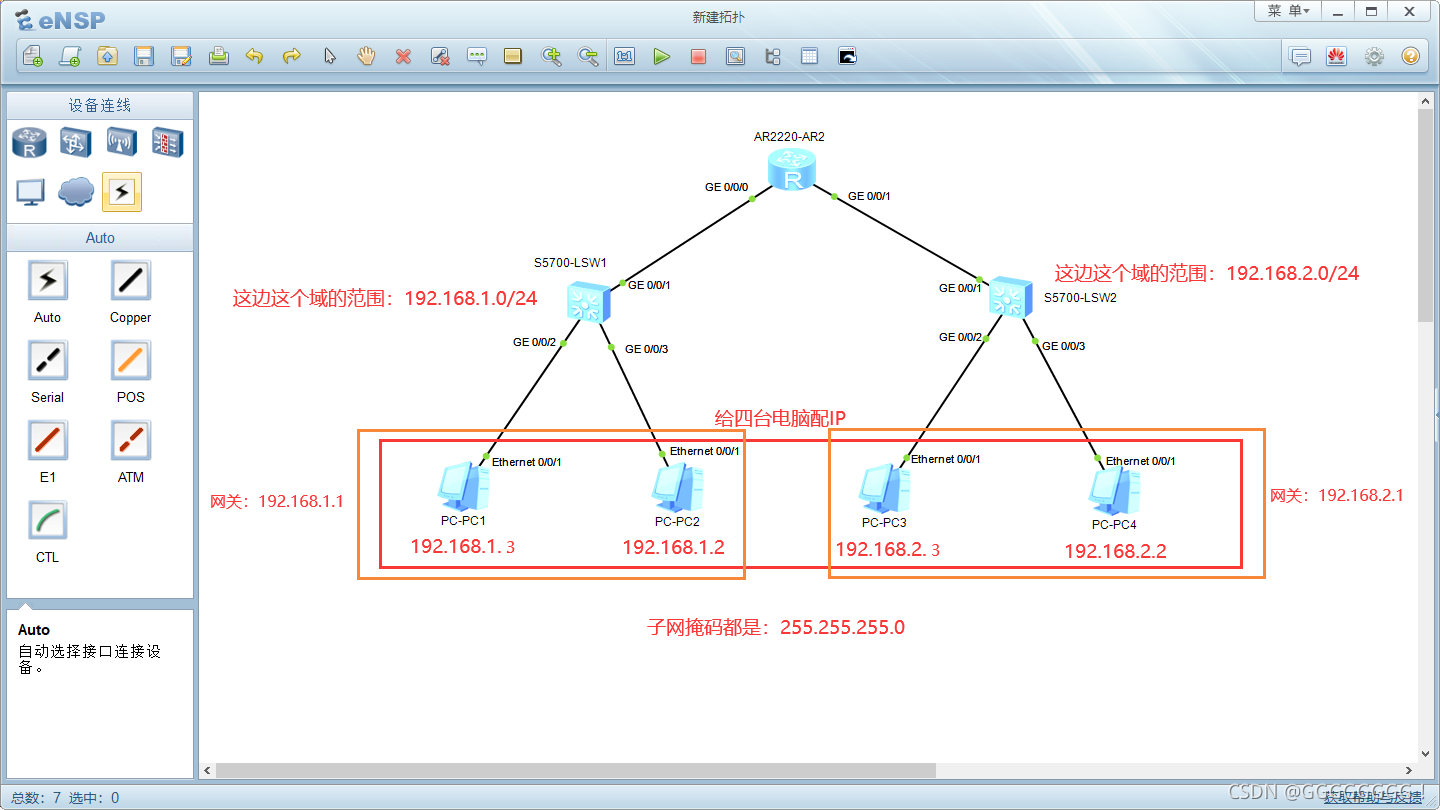Viewport: 1440px width, 810px height.
Task: Reset canvas zoom to 1:1
Action: tap(625, 56)
